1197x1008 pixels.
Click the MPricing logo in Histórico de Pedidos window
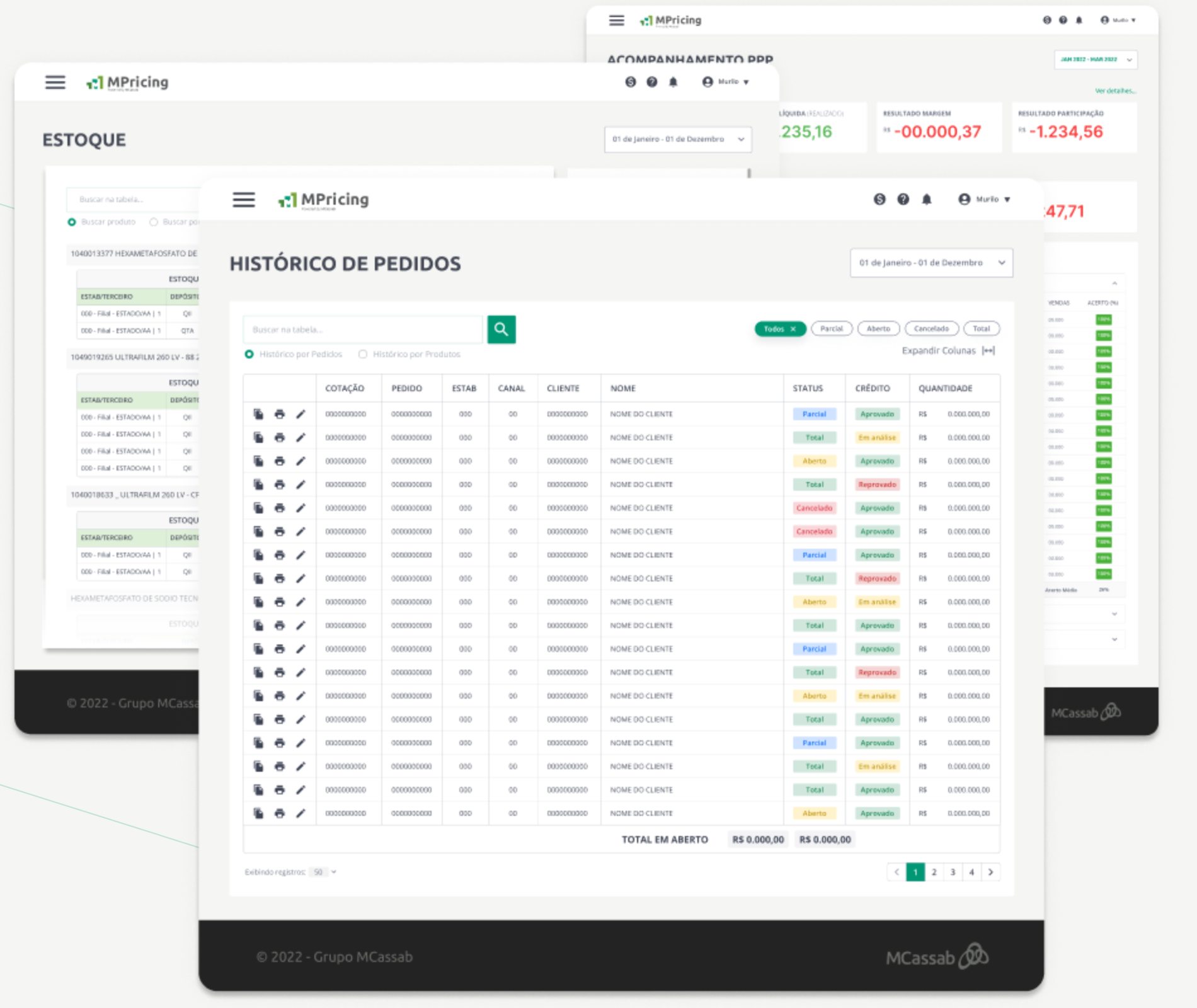[x=323, y=200]
